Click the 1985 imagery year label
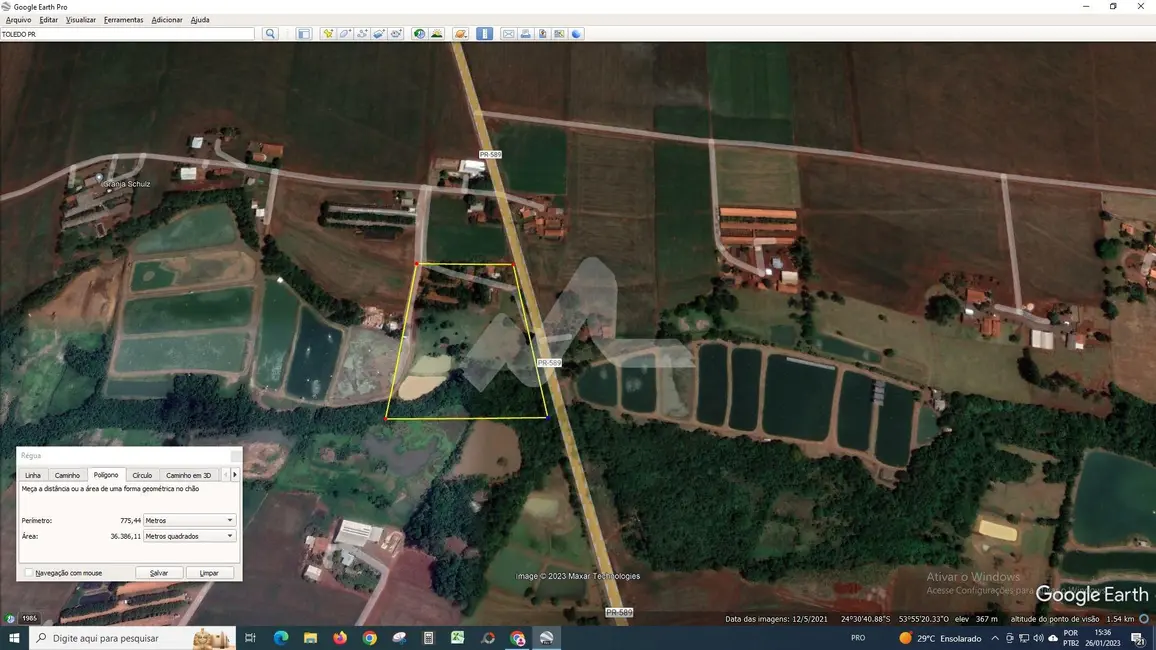 [29, 618]
